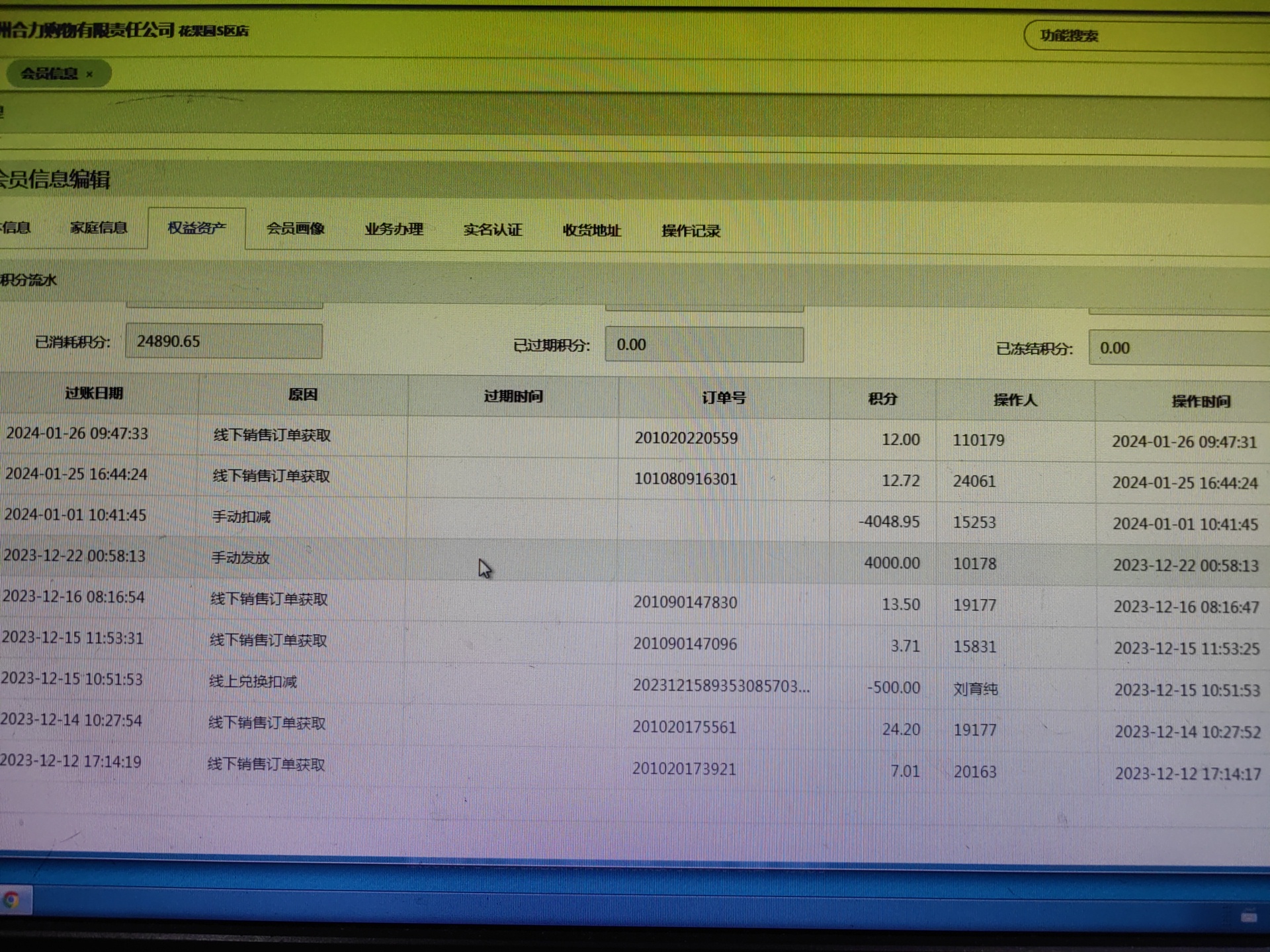
Task: Switch to the 家庭信息 tab
Action: [99, 228]
